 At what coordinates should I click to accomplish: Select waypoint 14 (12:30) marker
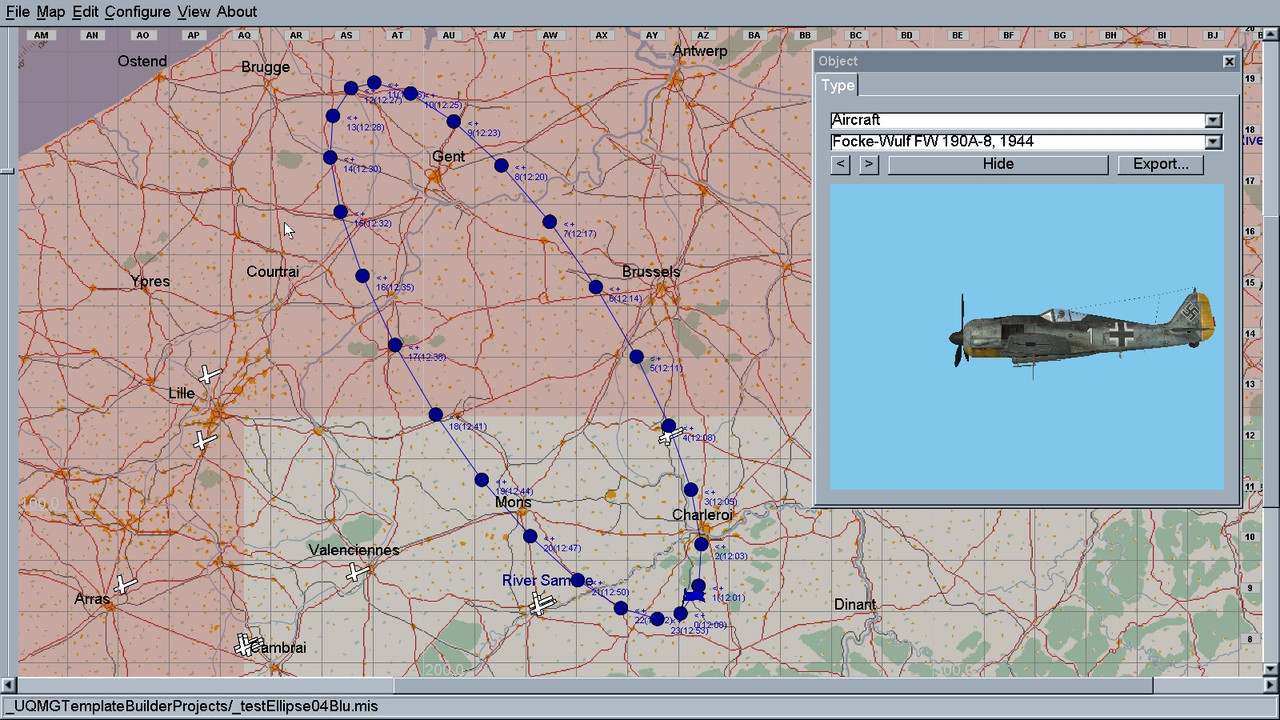point(329,158)
